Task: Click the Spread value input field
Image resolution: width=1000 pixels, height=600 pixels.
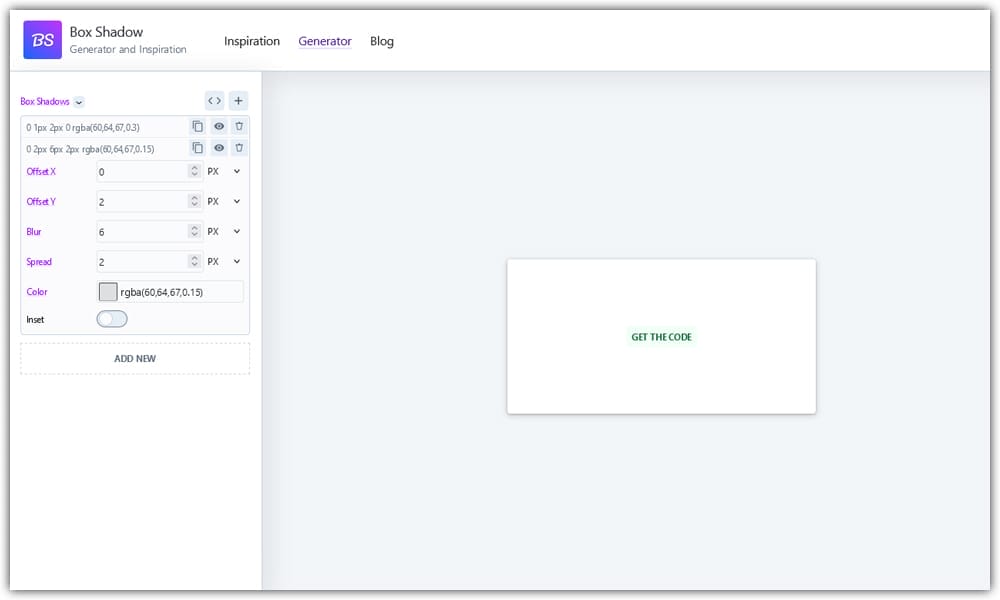Action: click(x=141, y=262)
